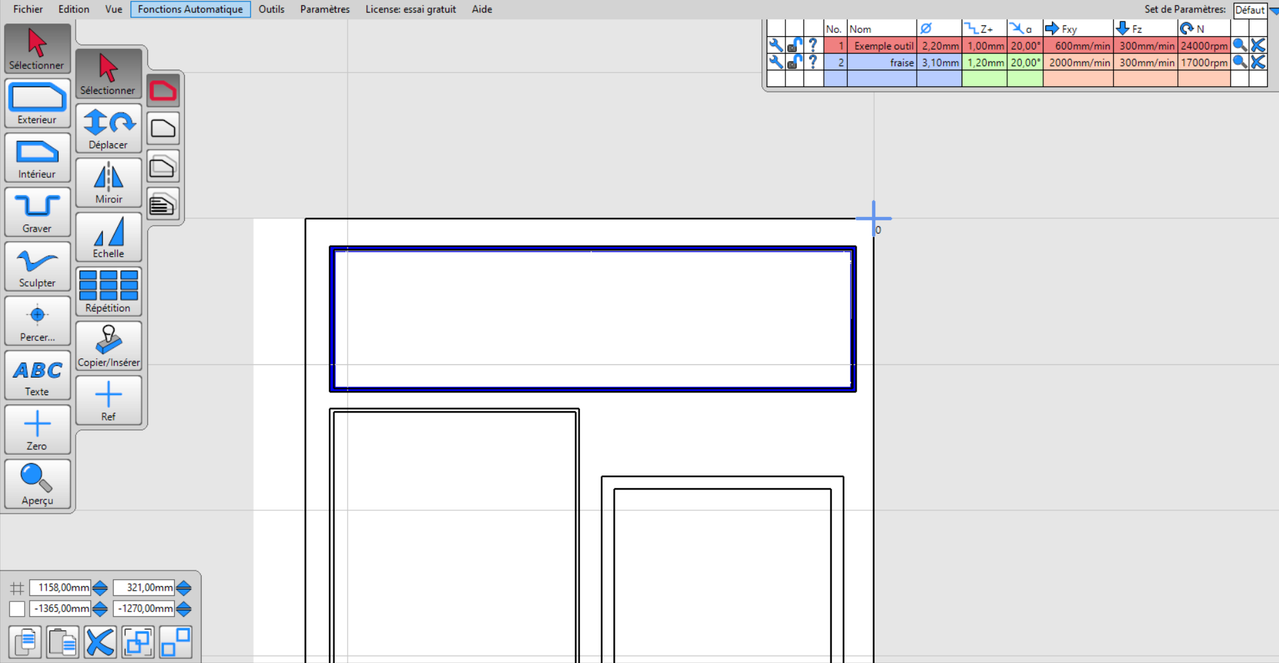Click the secondary Sélectionner tool in submenu
Viewport: 1279px width, 663px height.
(108, 74)
